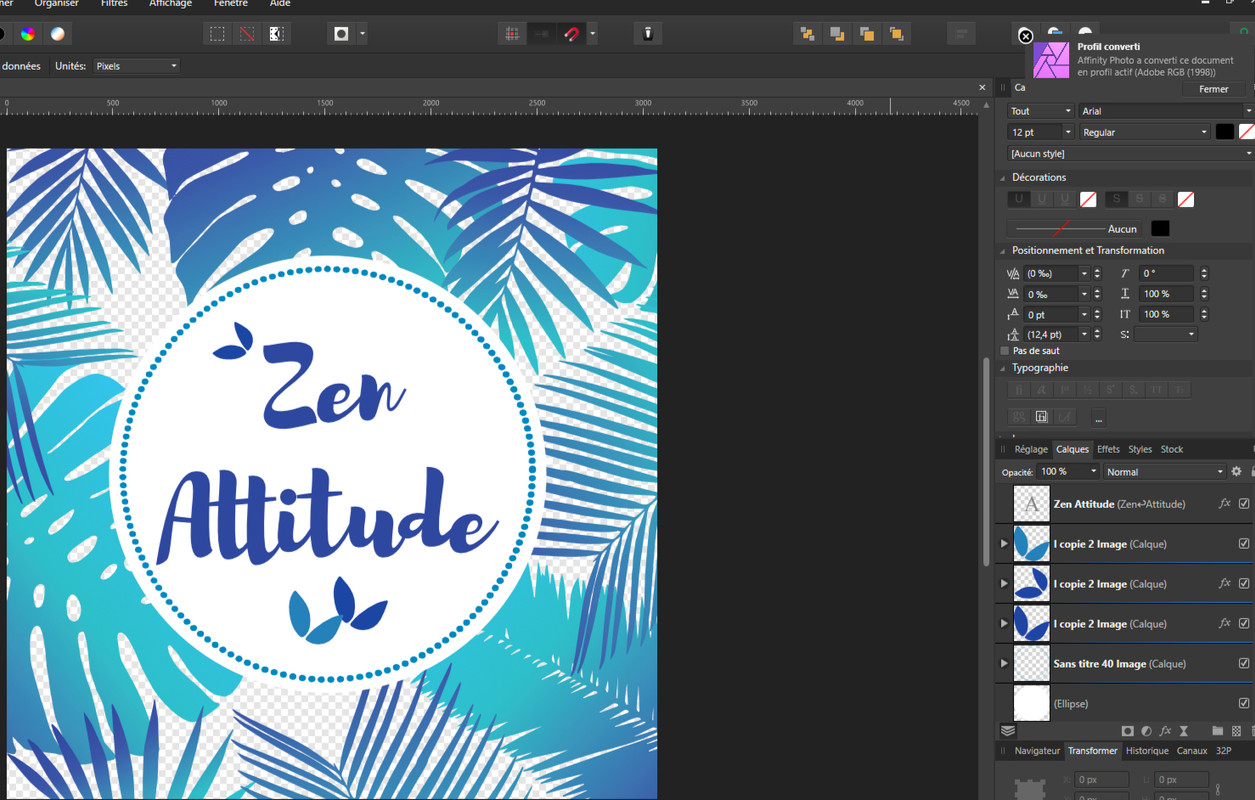Open the Tout font collection dropdown
Screen dimensions: 1255x800
coord(1040,111)
